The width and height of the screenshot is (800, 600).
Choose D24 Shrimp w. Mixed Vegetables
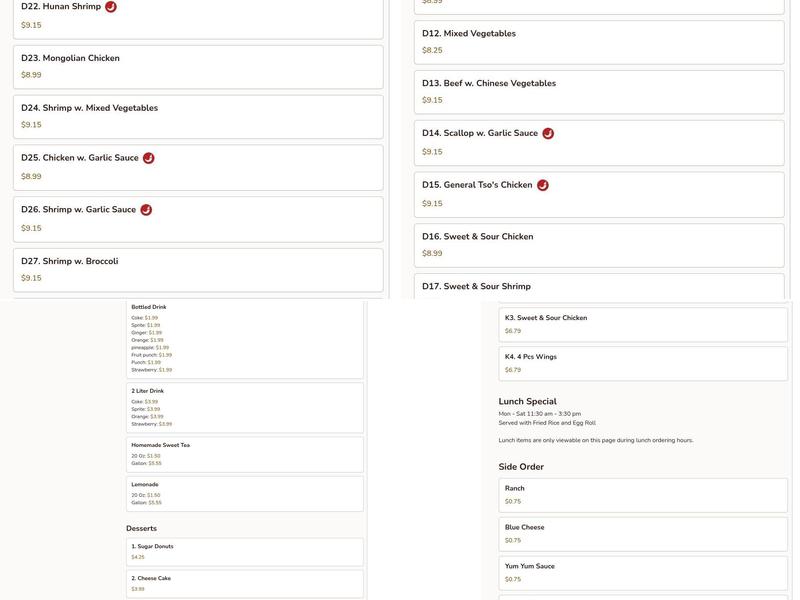pos(197,116)
